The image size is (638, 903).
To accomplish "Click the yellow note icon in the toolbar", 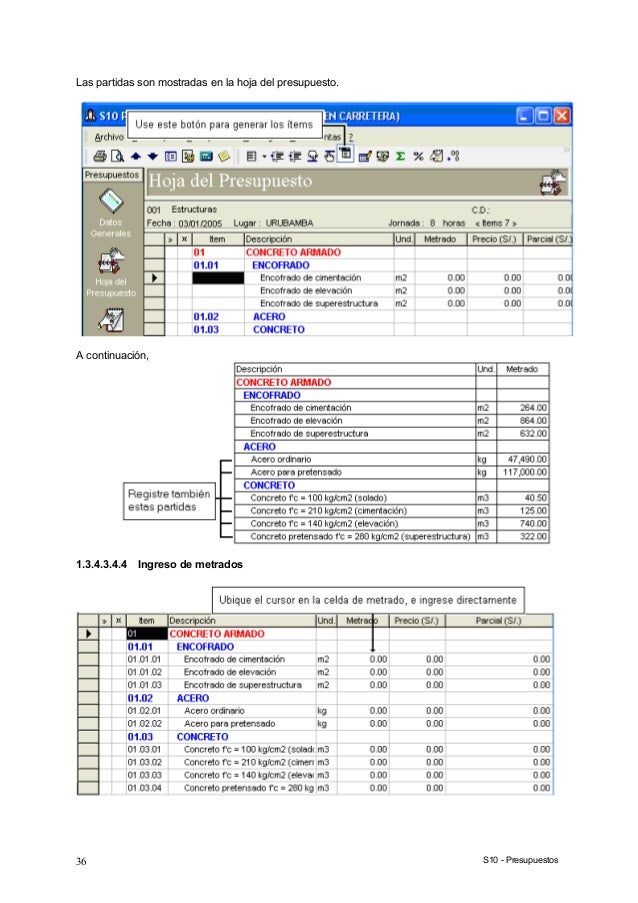I will (x=224, y=156).
